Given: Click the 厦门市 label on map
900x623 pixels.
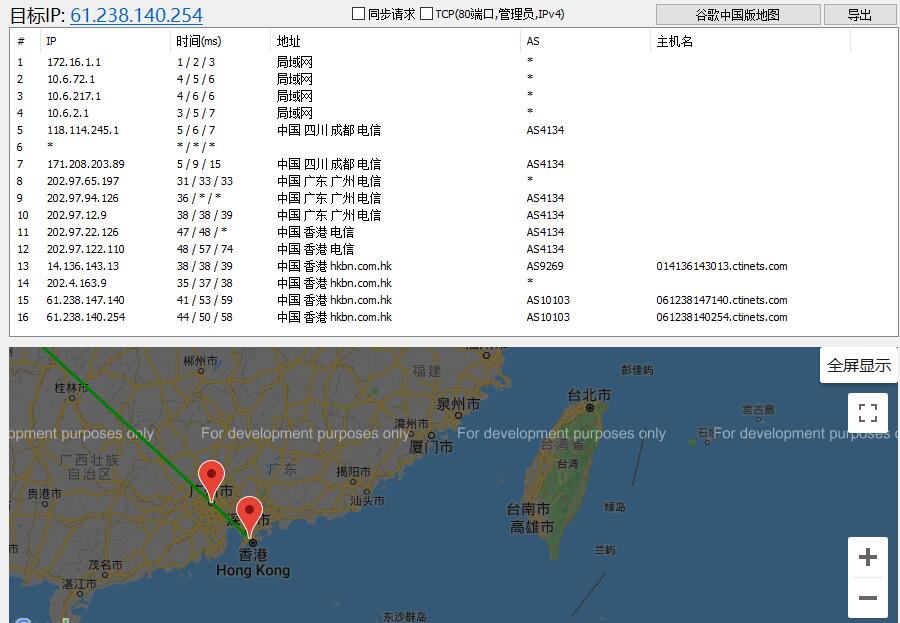Looking at the screenshot, I should click(430, 447).
